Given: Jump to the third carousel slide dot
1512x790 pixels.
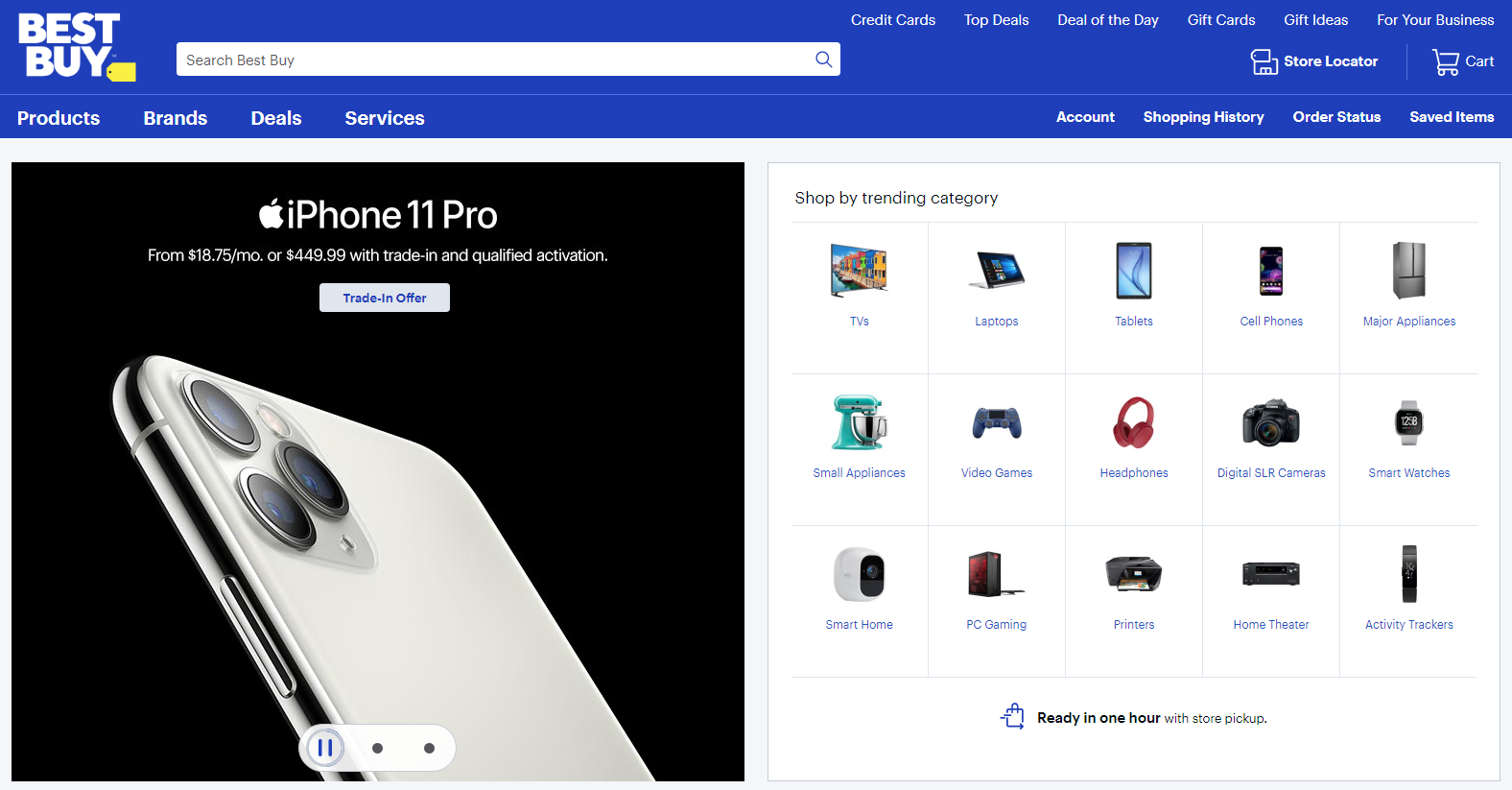Looking at the screenshot, I should pos(429,748).
